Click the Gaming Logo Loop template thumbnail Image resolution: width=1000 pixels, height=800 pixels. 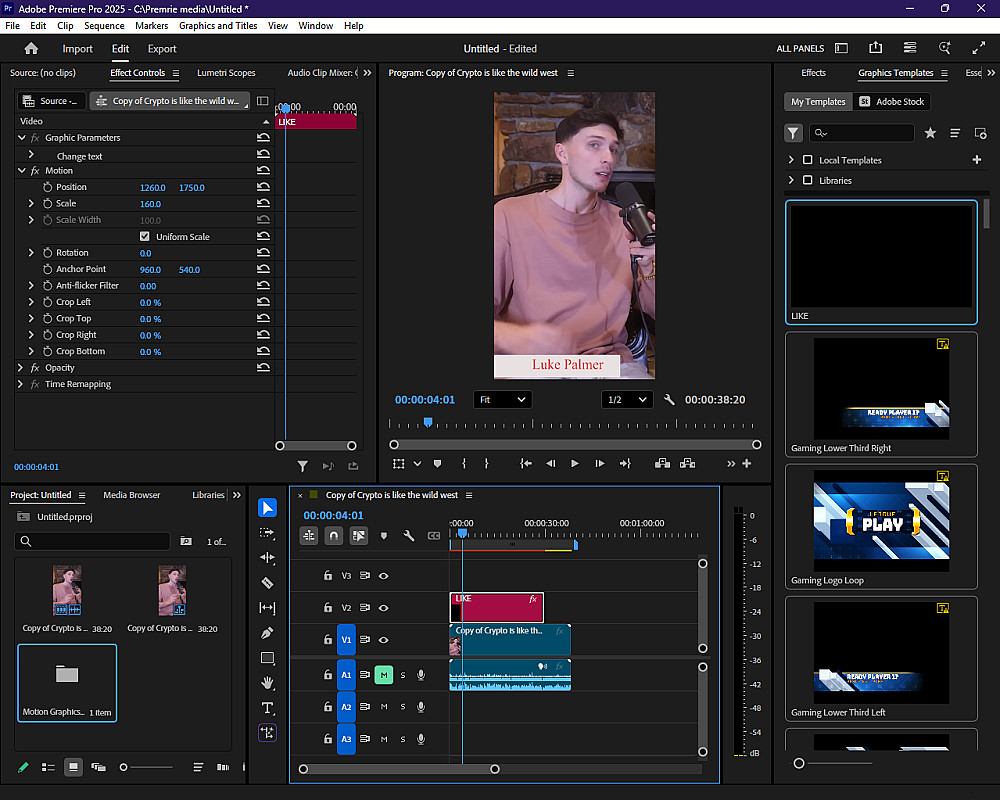881,518
